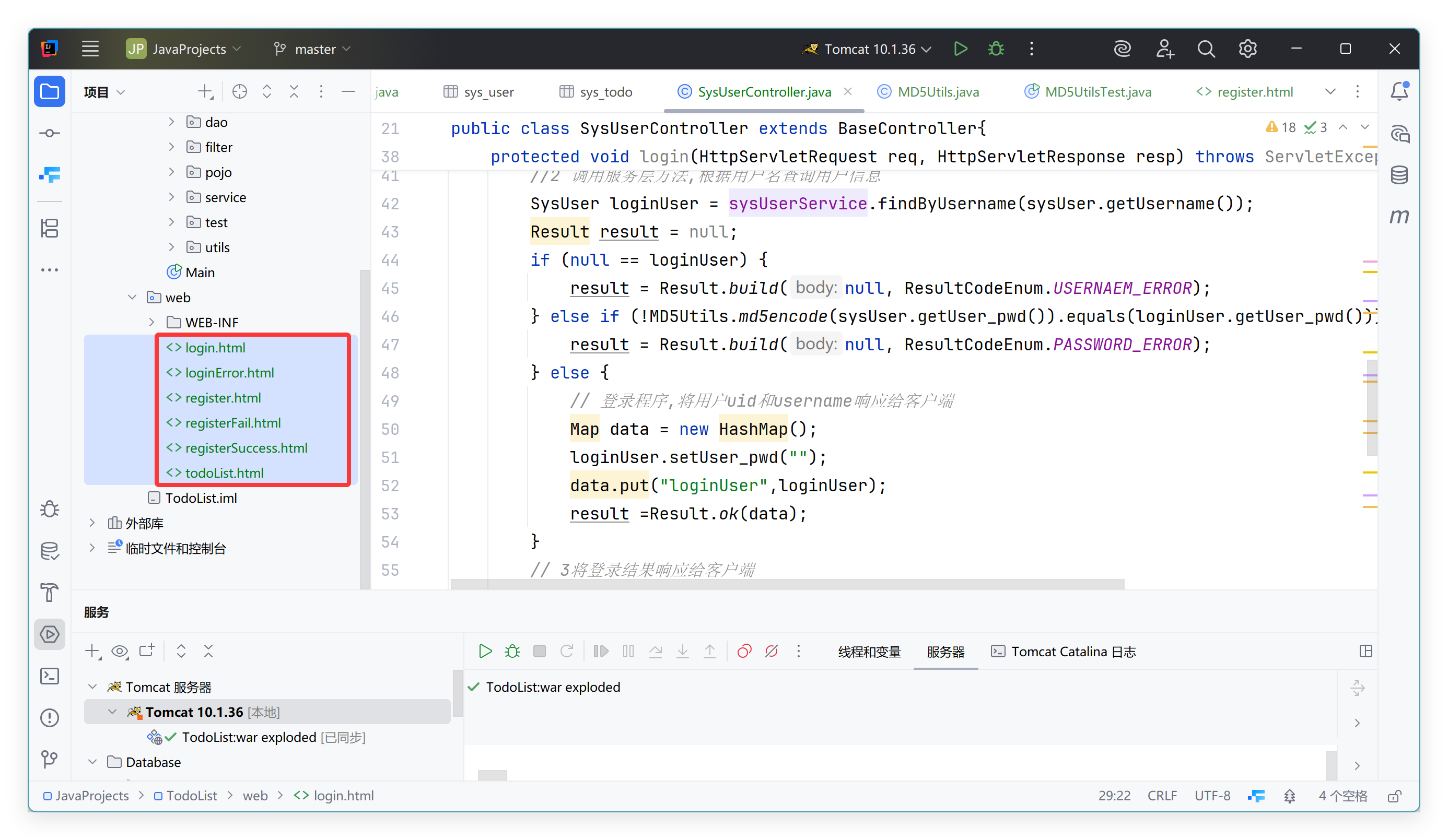The height and width of the screenshot is (840, 1448).
Task: Open the Problems tool window
Action: (50, 718)
